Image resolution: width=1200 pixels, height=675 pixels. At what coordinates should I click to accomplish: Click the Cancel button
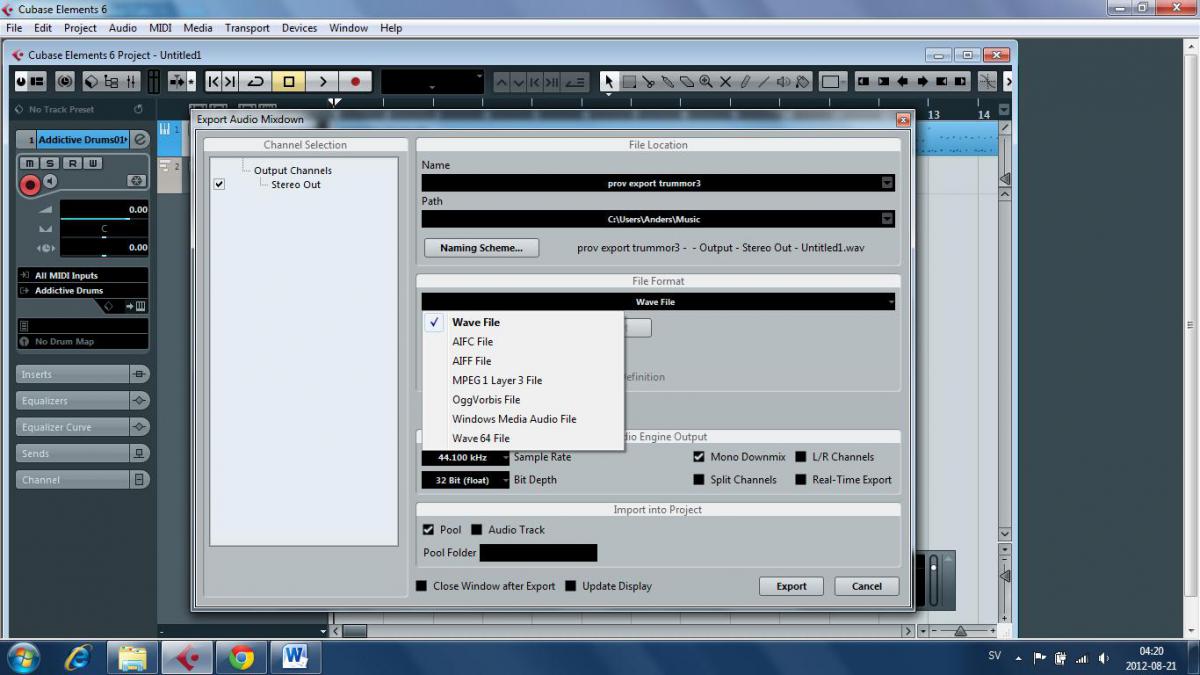point(867,586)
